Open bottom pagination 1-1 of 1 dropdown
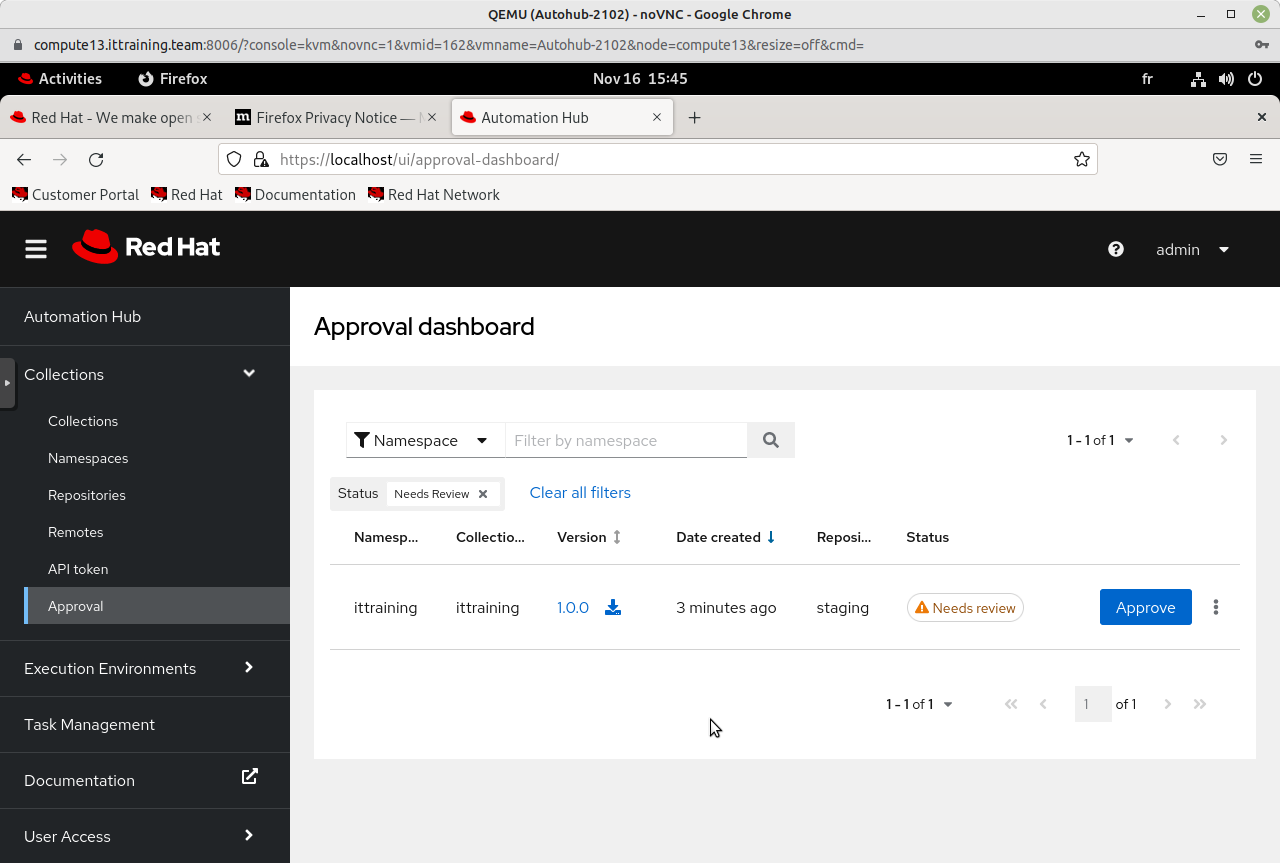This screenshot has width=1280, height=863. tap(919, 704)
